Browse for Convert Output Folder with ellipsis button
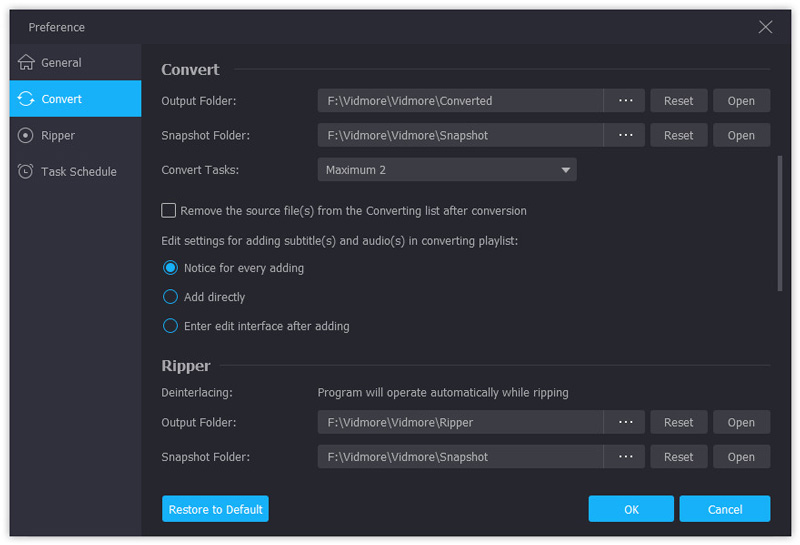 (x=626, y=100)
